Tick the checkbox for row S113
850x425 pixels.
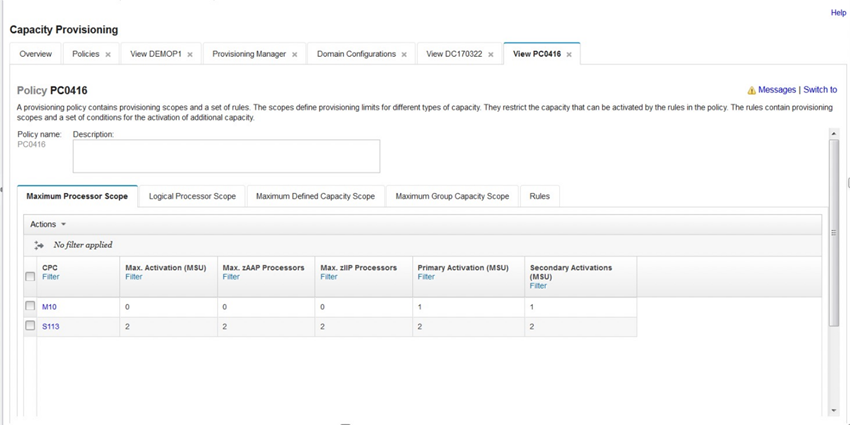(x=30, y=326)
